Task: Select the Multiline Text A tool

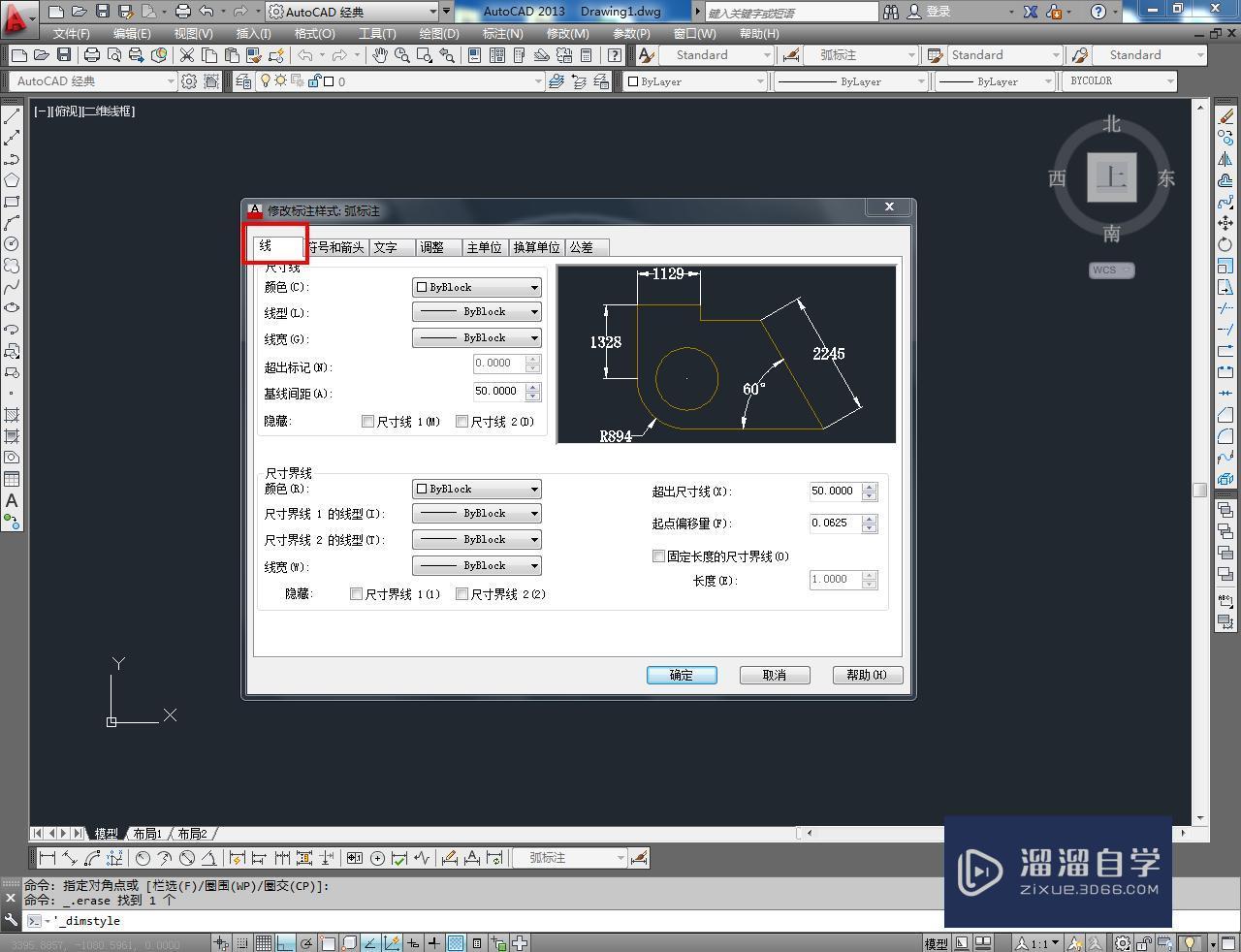Action: [x=12, y=500]
